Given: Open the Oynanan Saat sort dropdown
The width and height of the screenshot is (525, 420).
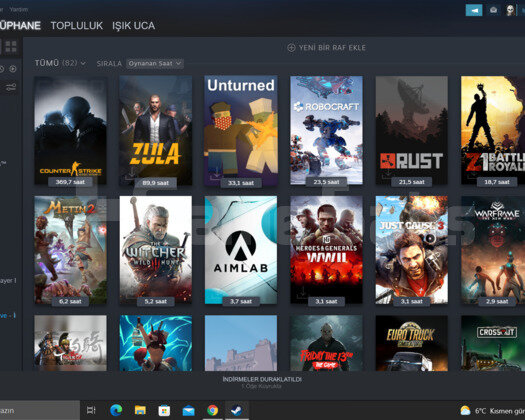Looking at the screenshot, I should pyautogui.click(x=155, y=63).
